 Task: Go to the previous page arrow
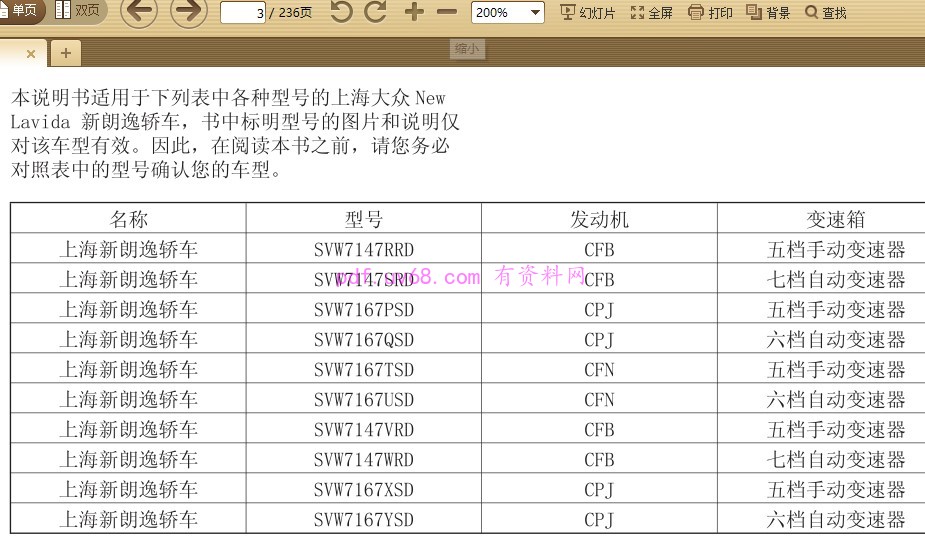point(139,12)
